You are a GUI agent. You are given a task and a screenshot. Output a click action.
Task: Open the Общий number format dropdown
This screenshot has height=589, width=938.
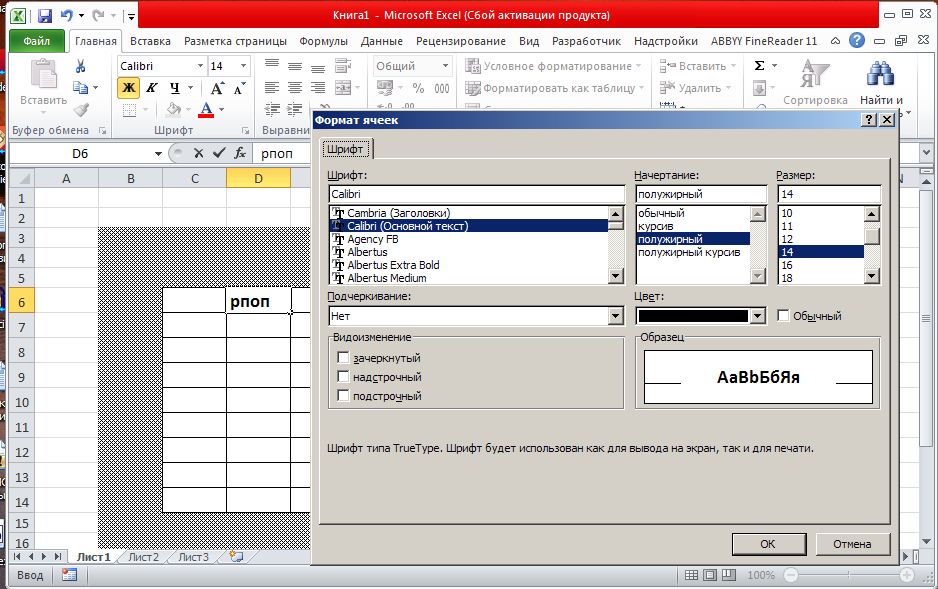446,66
